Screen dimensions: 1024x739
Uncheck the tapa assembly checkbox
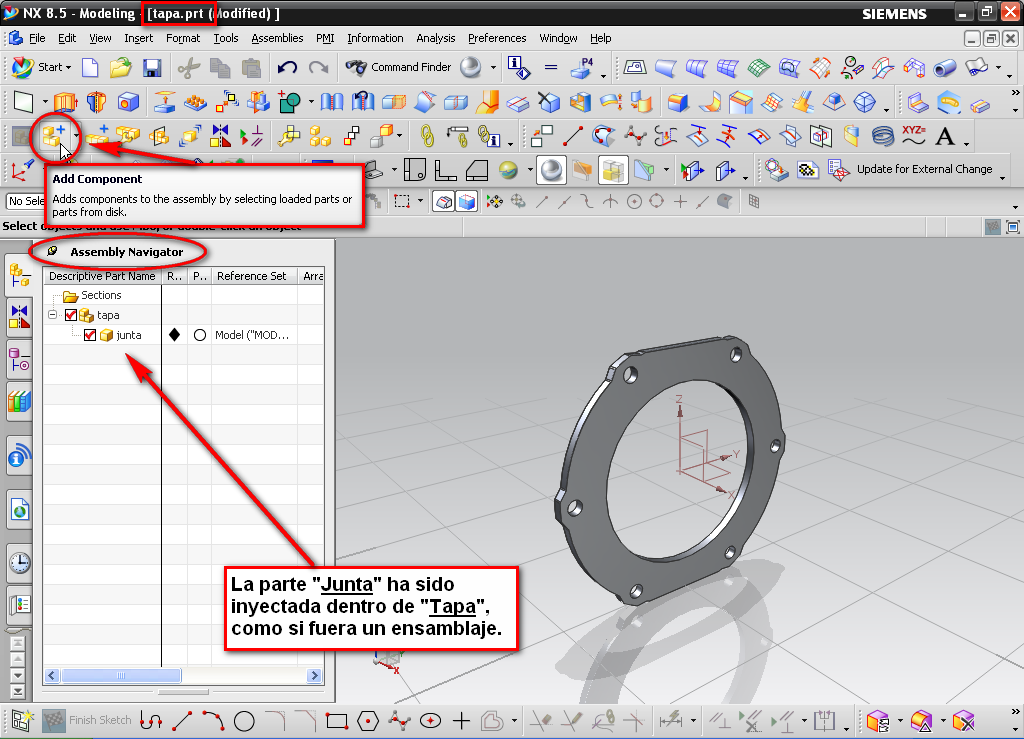[71, 315]
